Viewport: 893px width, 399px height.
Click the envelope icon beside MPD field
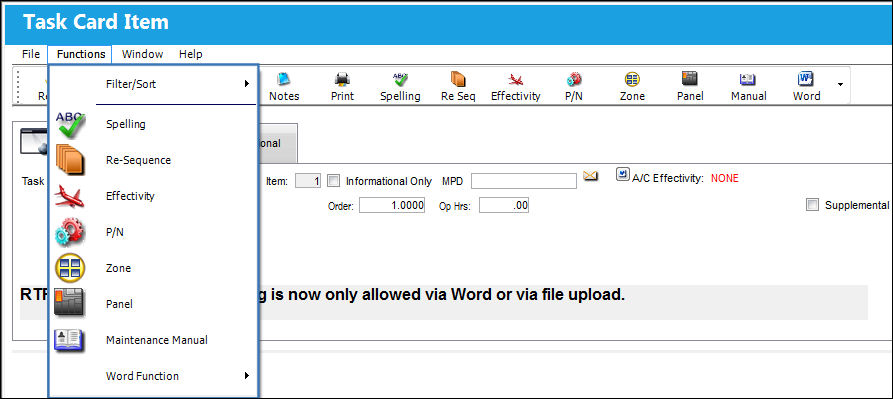click(590, 176)
